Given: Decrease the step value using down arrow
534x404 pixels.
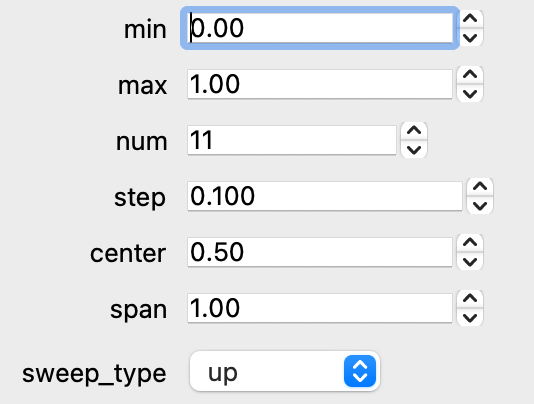Looking at the screenshot, I should (480, 206).
